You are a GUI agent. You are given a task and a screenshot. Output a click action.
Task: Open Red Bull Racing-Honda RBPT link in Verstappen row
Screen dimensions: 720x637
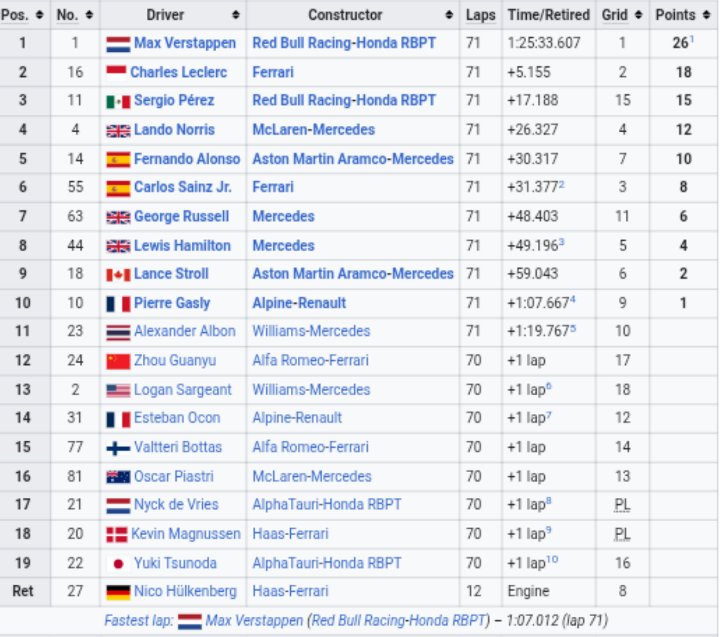pos(344,43)
